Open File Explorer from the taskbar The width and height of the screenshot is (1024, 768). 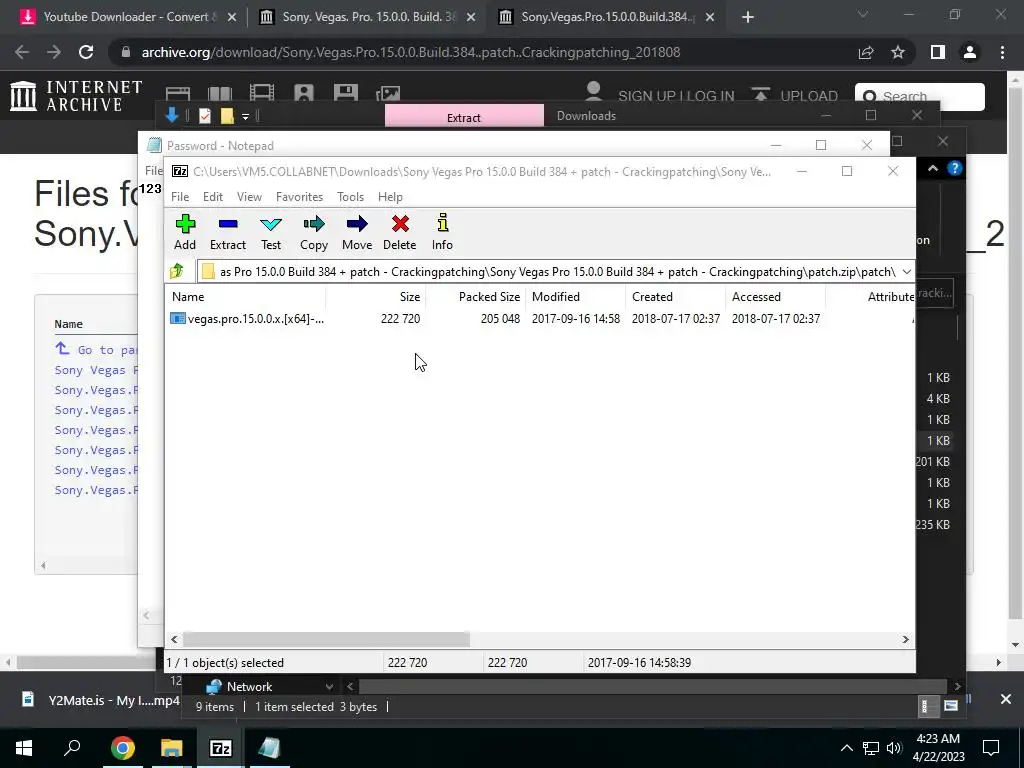click(x=172, y=748)
